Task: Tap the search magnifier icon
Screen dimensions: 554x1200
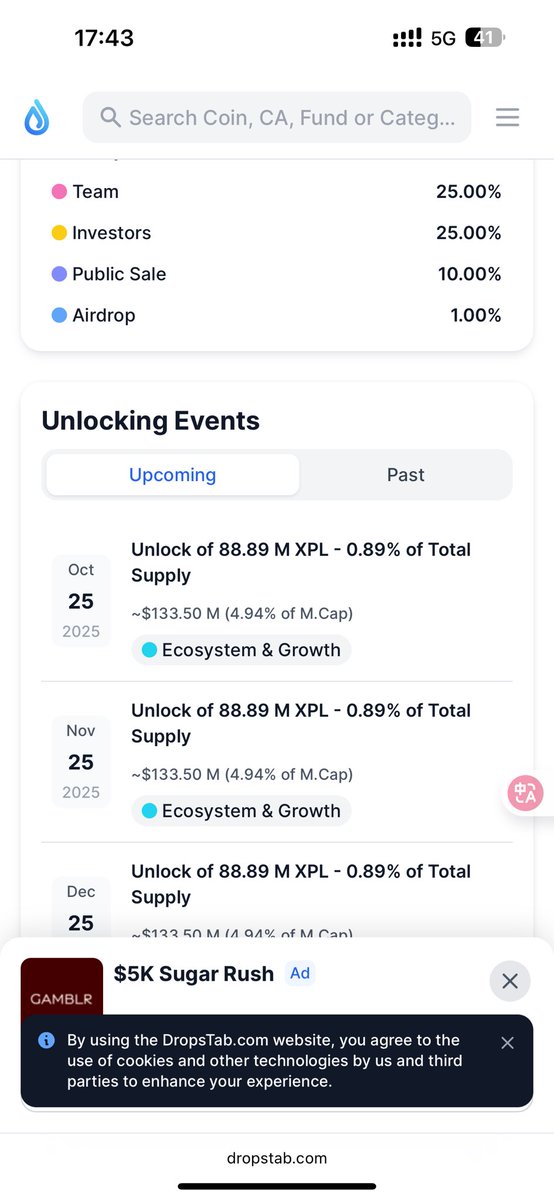Action: tap(111, 118)
